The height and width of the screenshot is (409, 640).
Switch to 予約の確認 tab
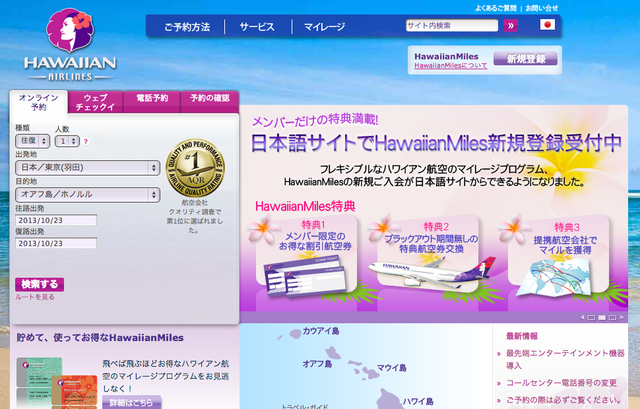(x=210, y=101)
